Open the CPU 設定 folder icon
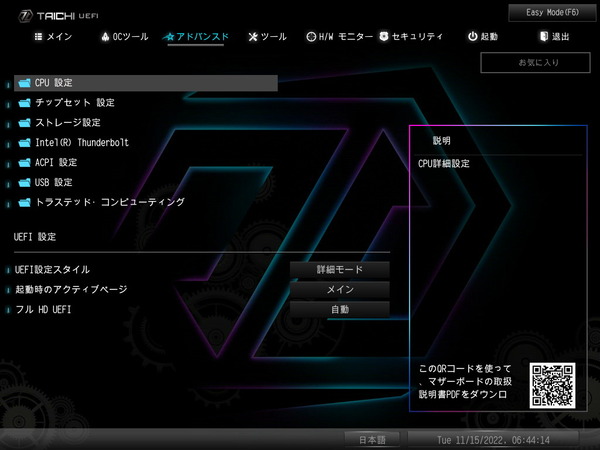The width and height of the screenshot is (600, 450). pos(25,83)
